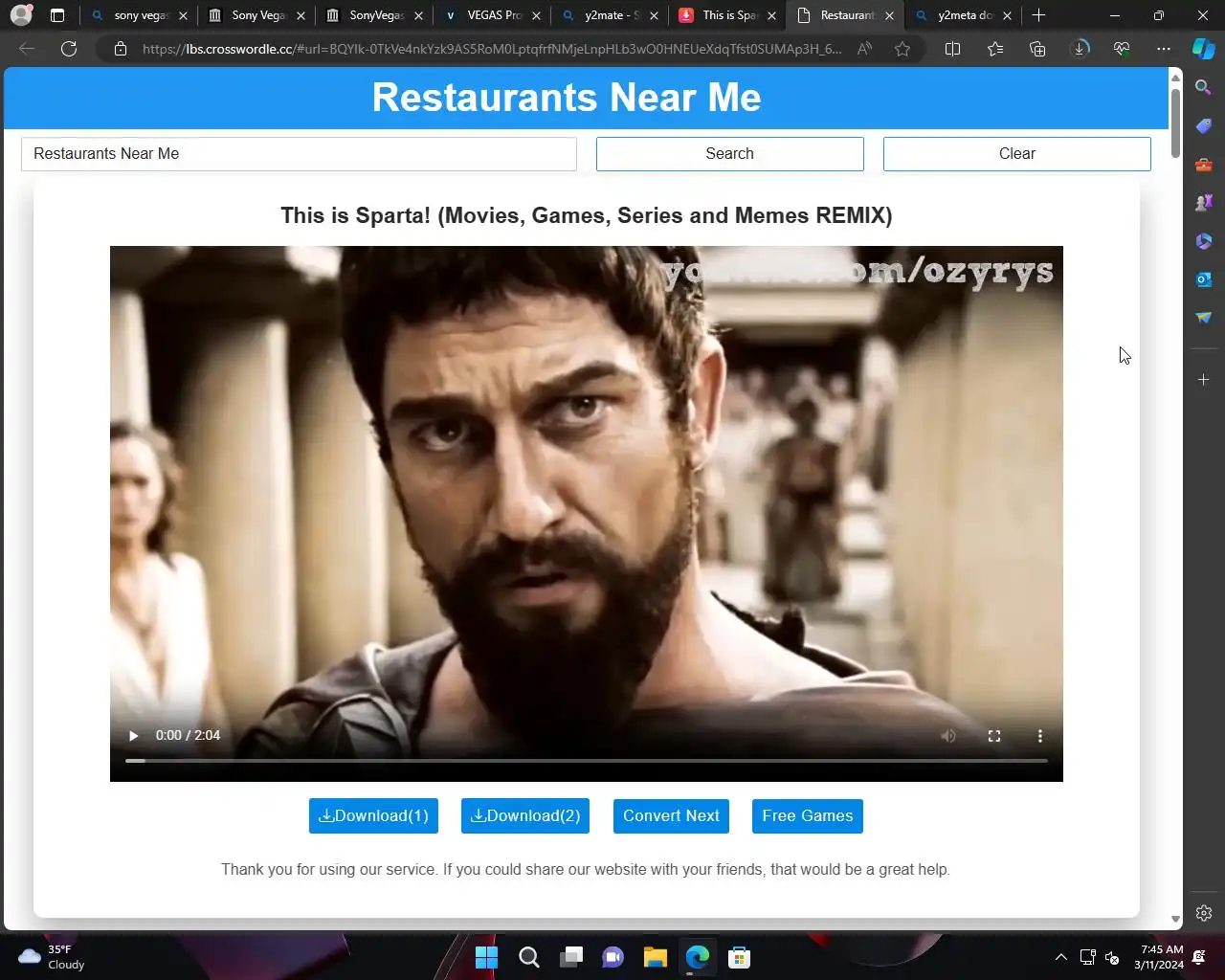Show hidden system tray icons
The image size is (1225, 980).
pos(1060,957)
